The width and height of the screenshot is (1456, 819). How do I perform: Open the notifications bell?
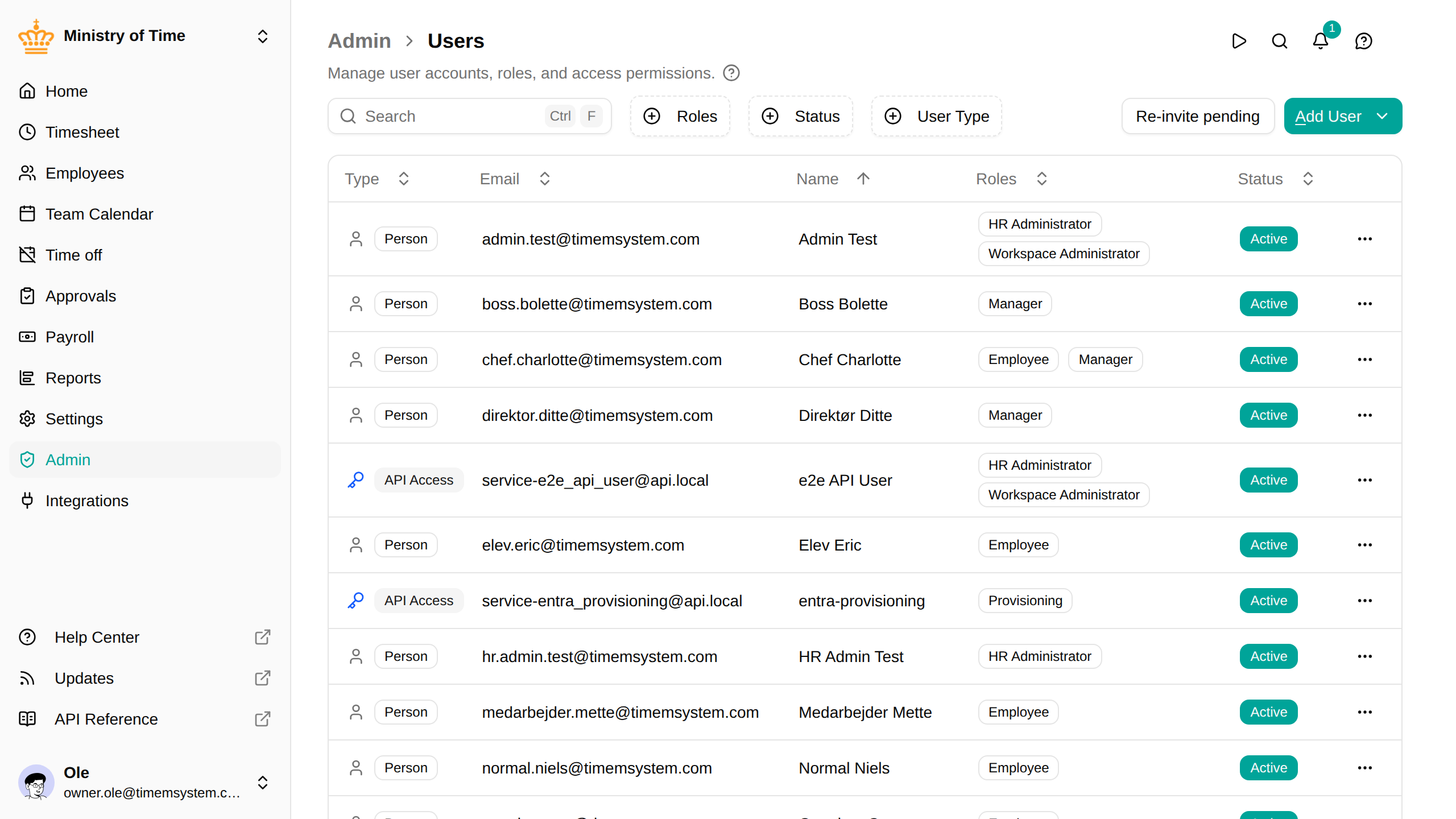click(x=1321, y=41)
